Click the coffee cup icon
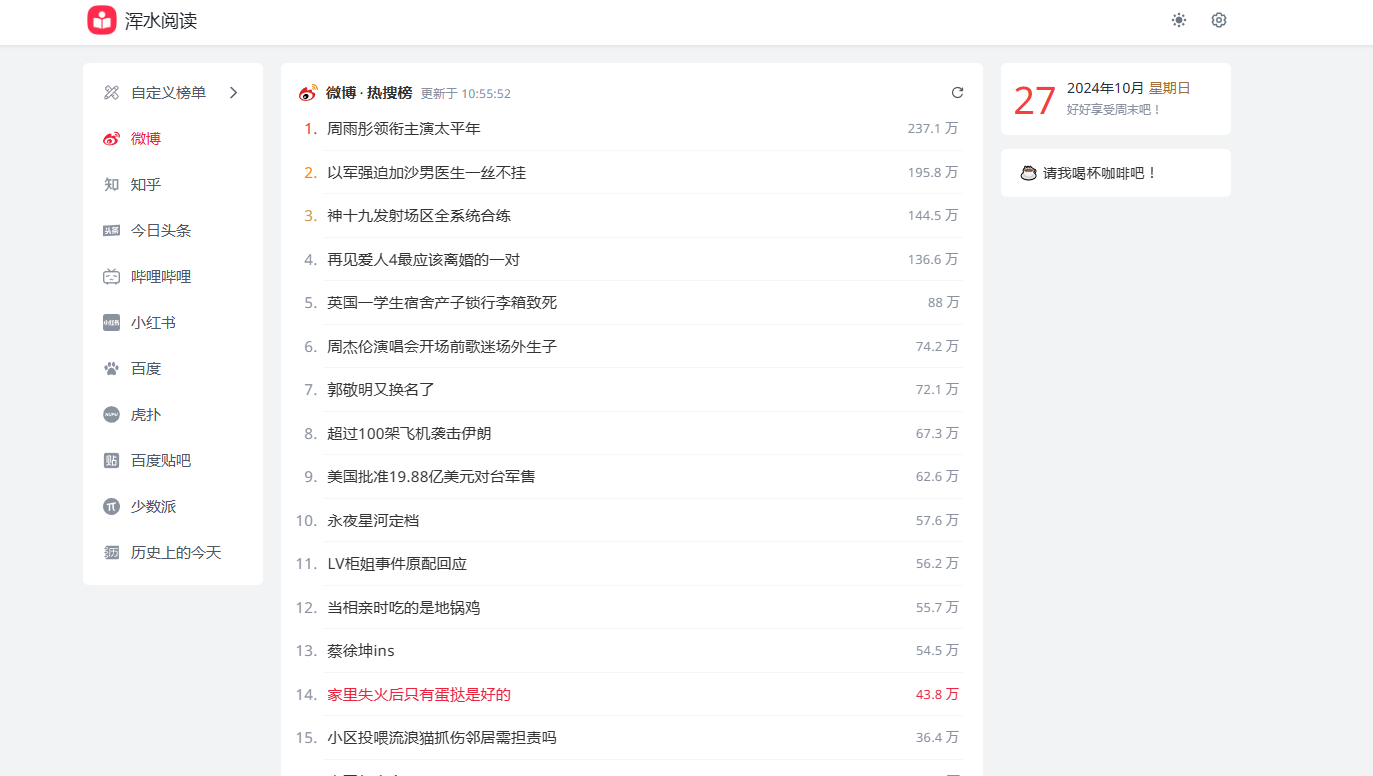Image resolution: width=1373 pixels, height=776 pixels. click(1028, 173)
